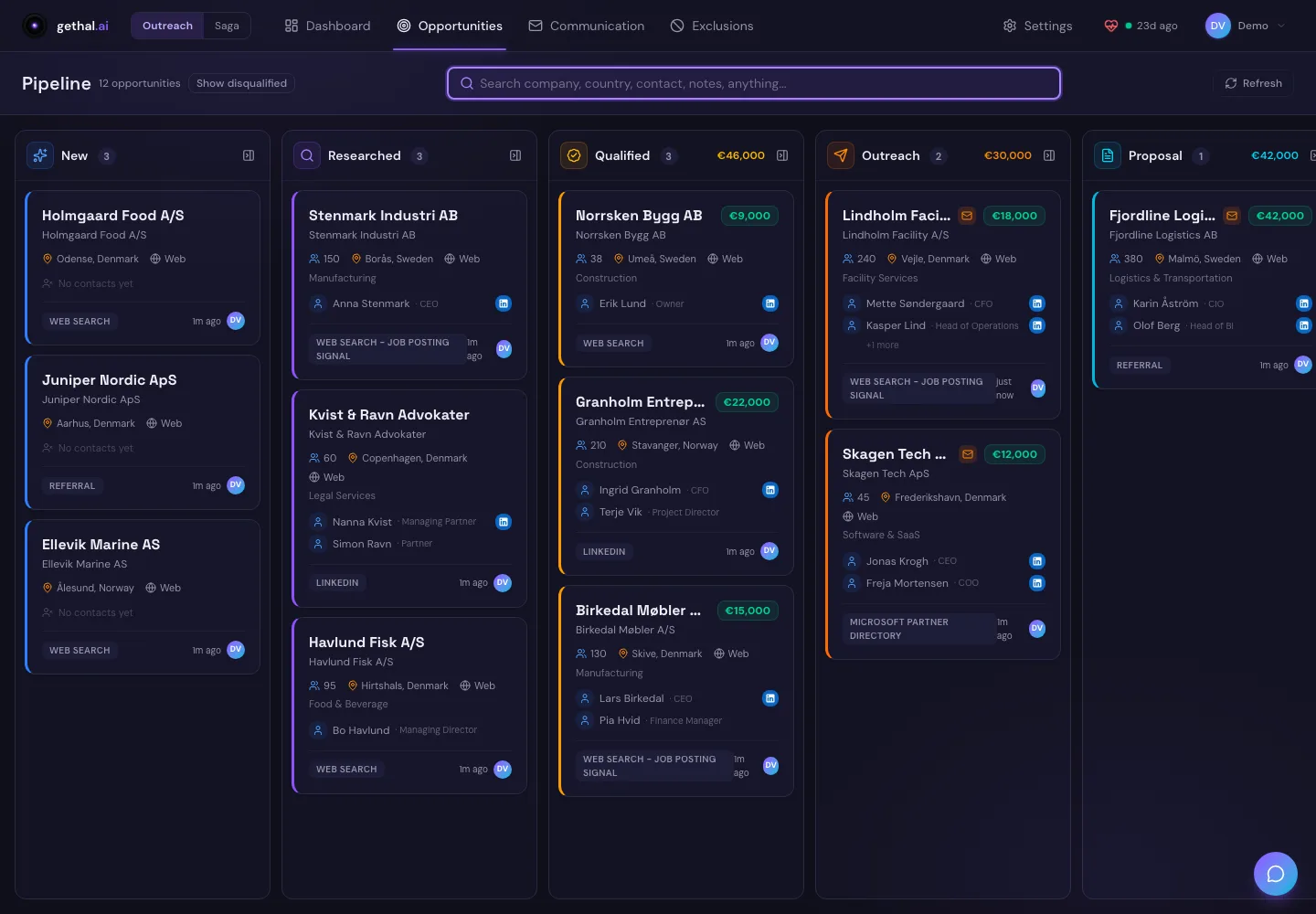
Task: Open the Dashboard tab
Action: (327, 26)
